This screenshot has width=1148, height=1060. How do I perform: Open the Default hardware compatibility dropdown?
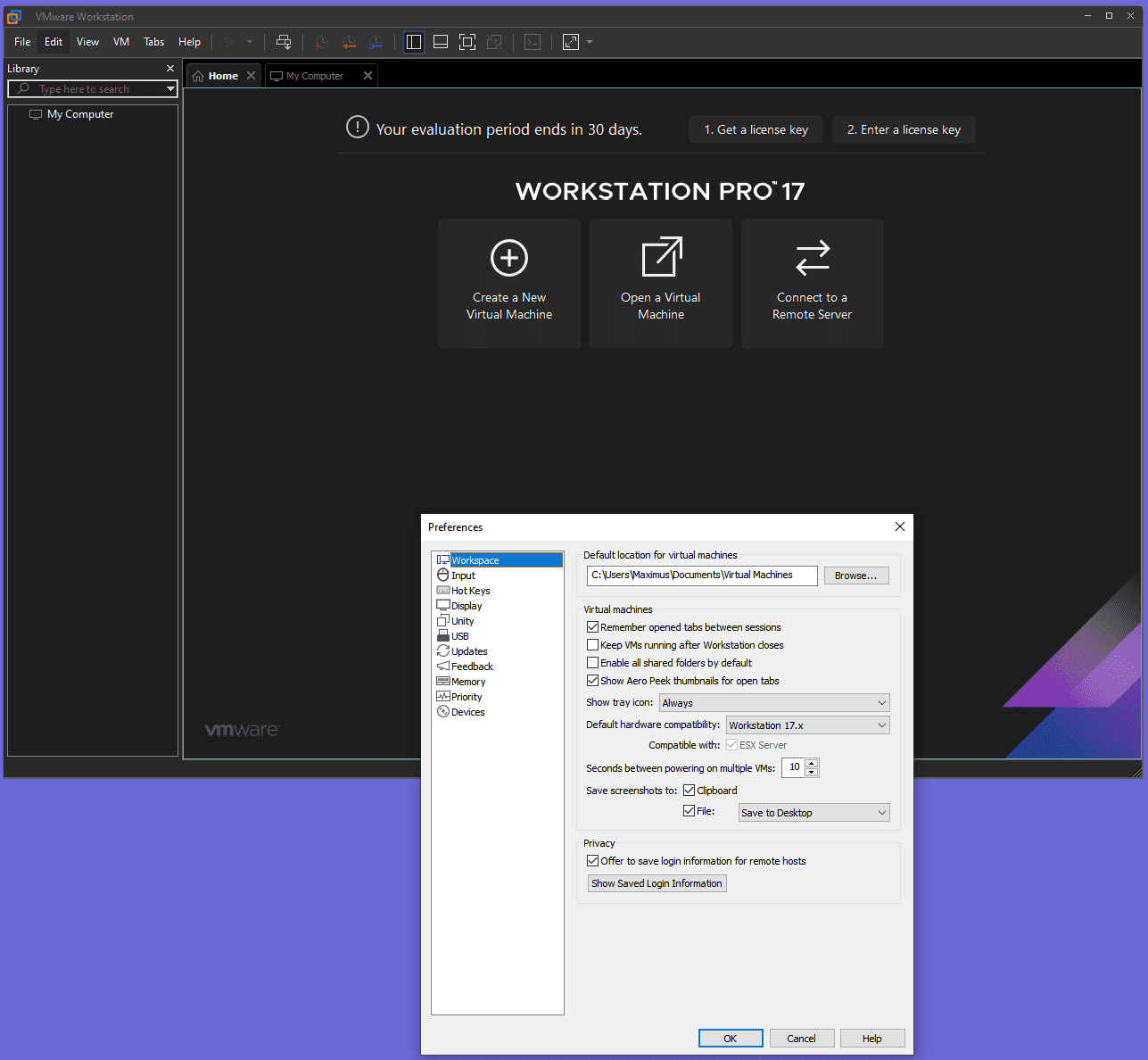tap(808, 725)
